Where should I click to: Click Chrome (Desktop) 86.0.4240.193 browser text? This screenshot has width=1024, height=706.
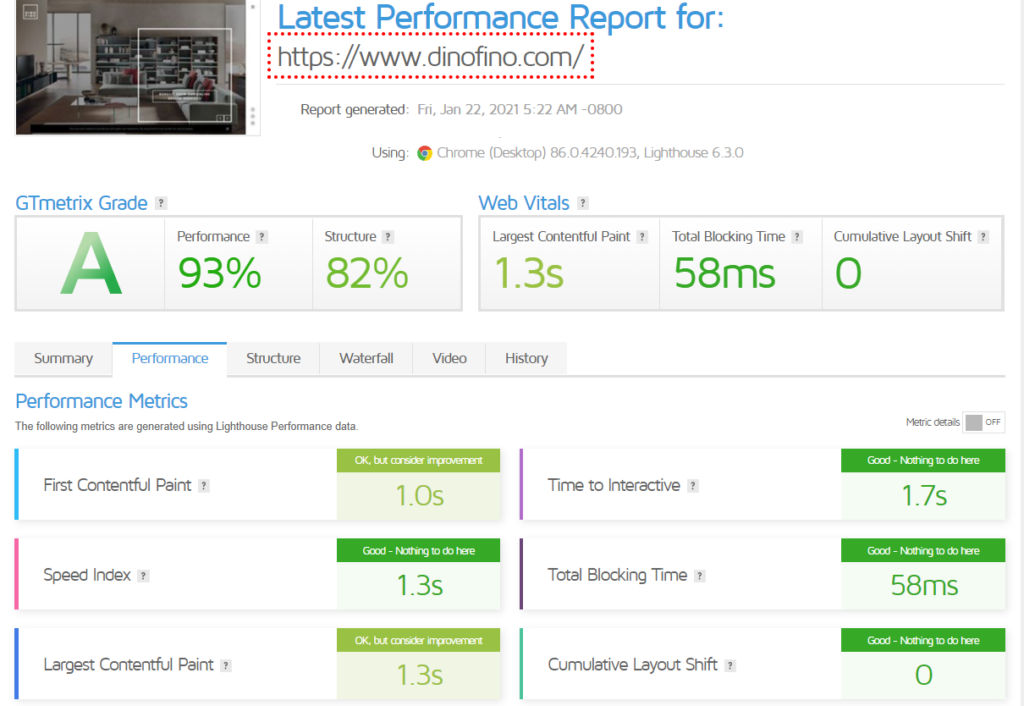click(x=537, y=153)
